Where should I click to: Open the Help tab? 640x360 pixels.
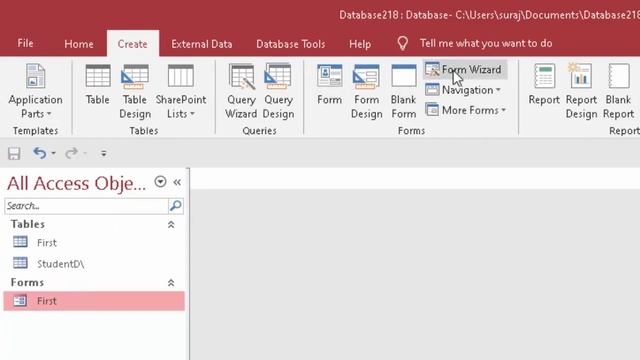click(x=360, y=44)
